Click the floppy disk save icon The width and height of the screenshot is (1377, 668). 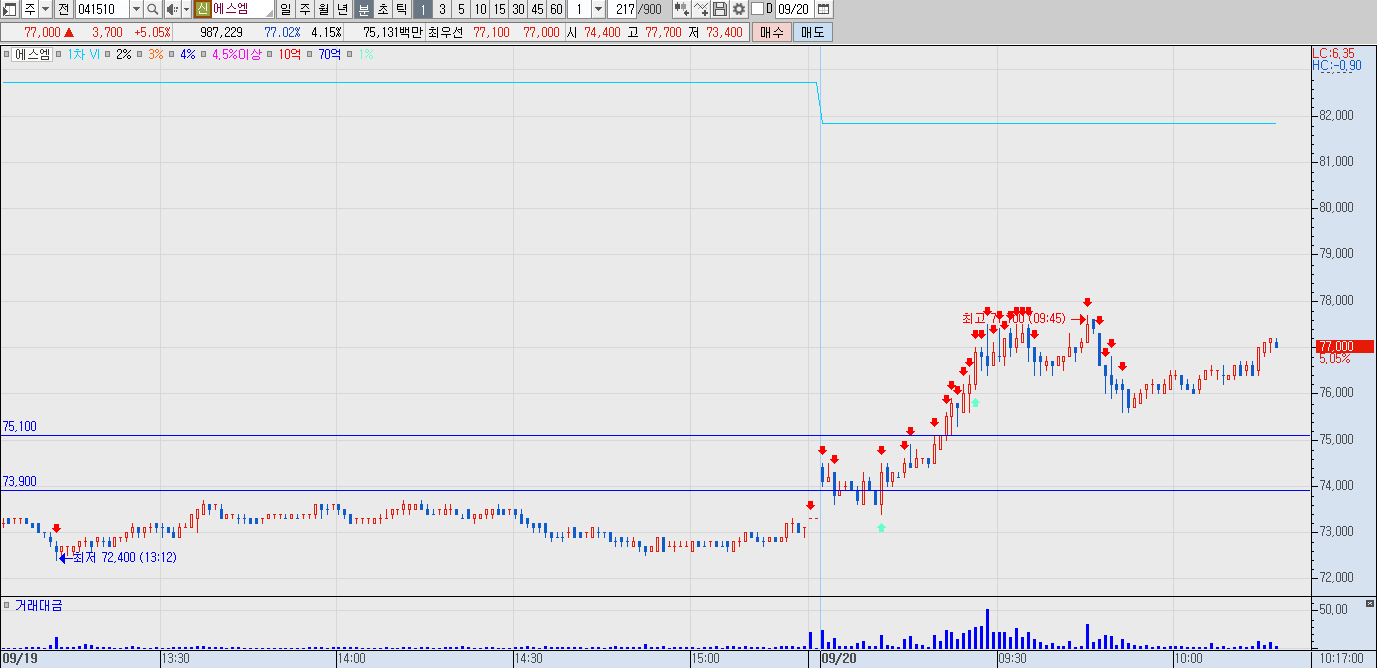tap(720, 9)
